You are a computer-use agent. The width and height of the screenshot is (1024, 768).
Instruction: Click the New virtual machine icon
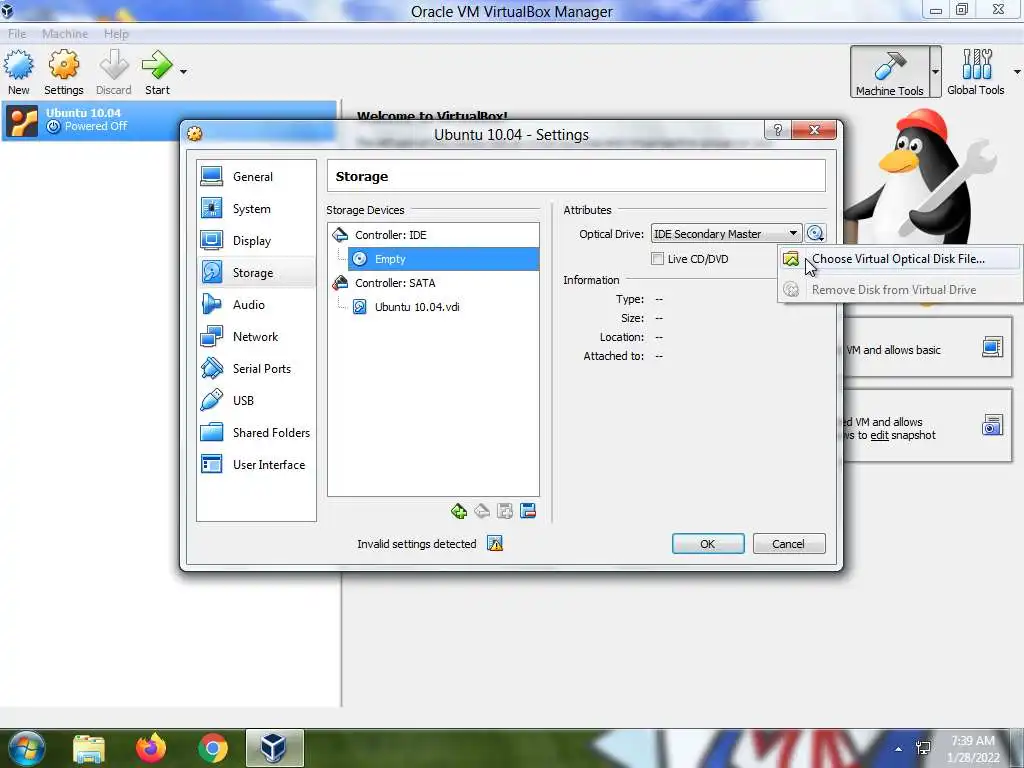point(19,72)
